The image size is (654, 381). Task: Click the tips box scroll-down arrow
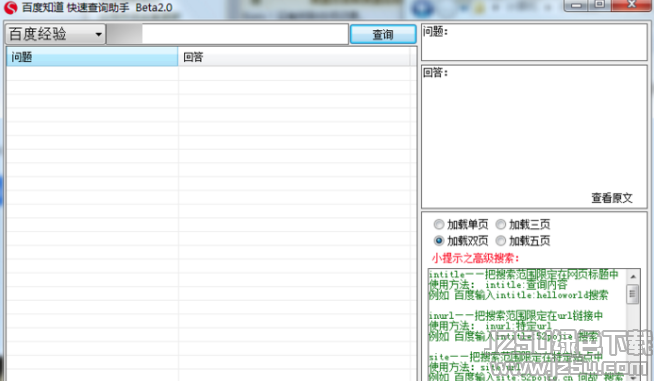[x=633, y=377]
